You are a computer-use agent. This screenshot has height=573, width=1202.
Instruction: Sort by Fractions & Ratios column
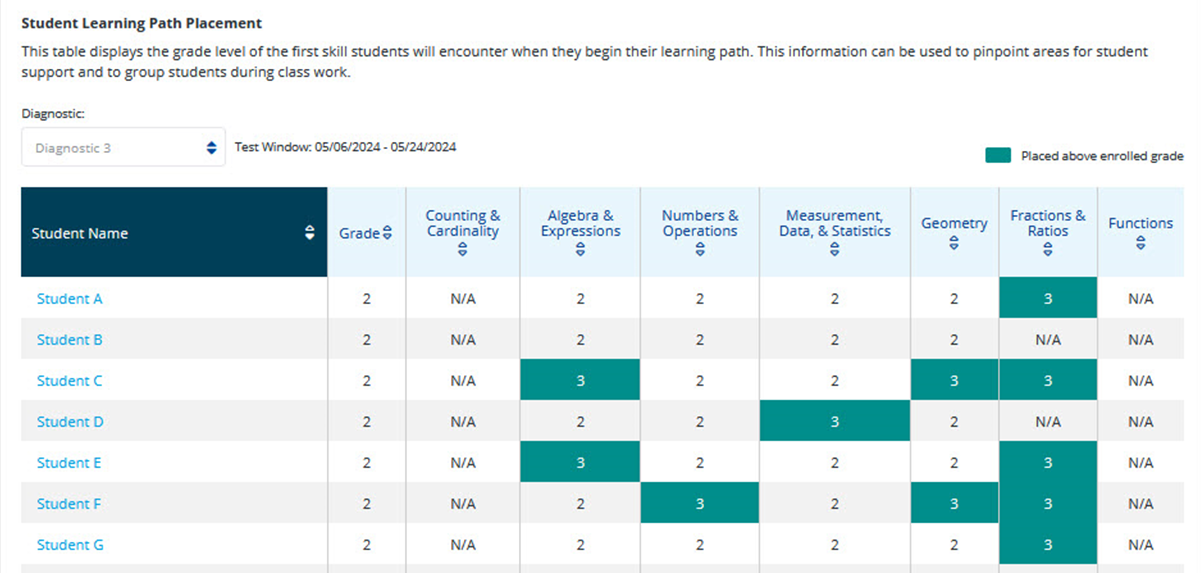pyautogui.click(x=1047, y=251)
